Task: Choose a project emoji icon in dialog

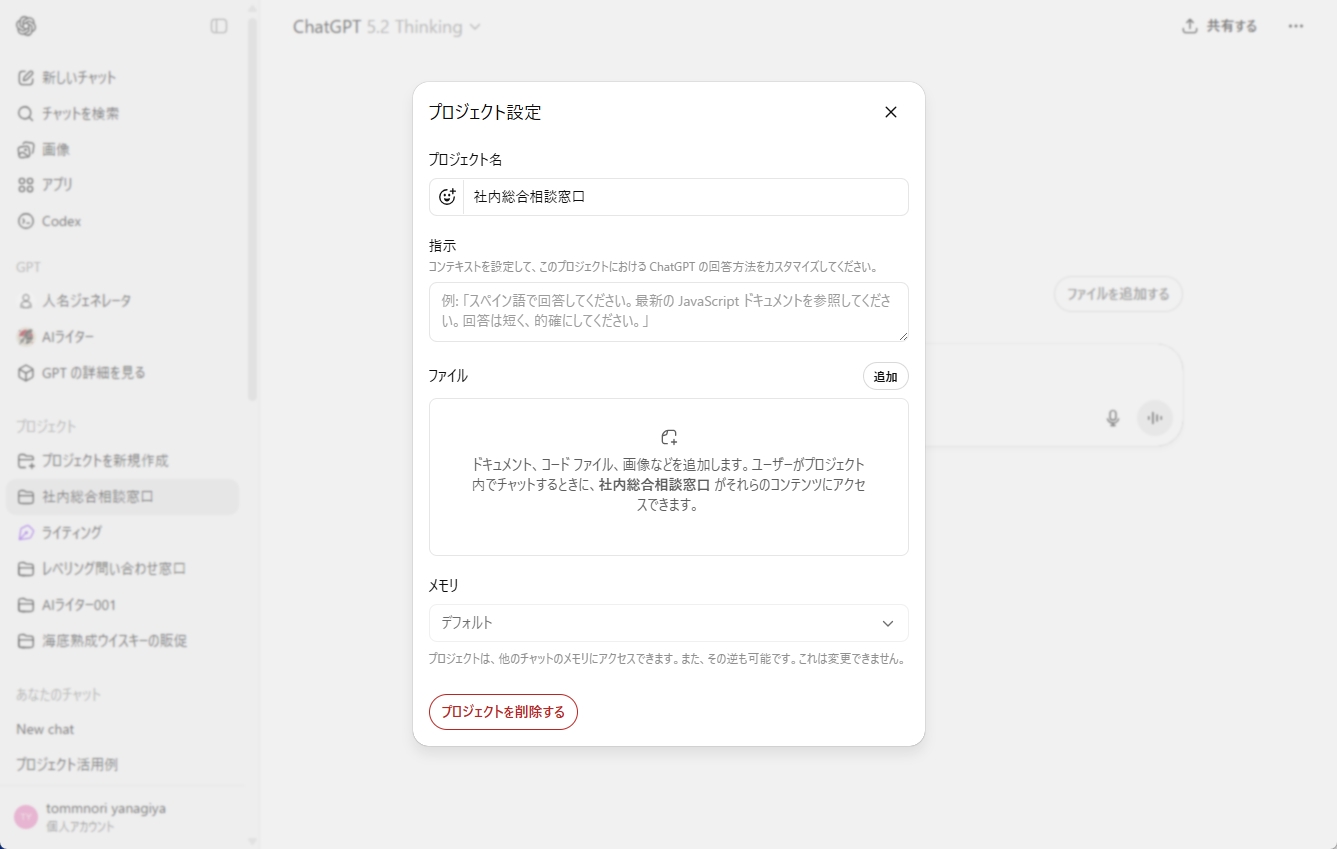Action: pyautogui.click(x=447, y=197)
